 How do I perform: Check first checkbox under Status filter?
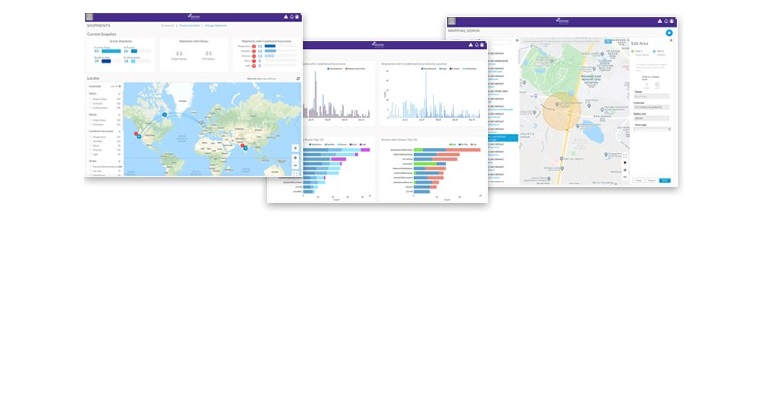point(89,99)
